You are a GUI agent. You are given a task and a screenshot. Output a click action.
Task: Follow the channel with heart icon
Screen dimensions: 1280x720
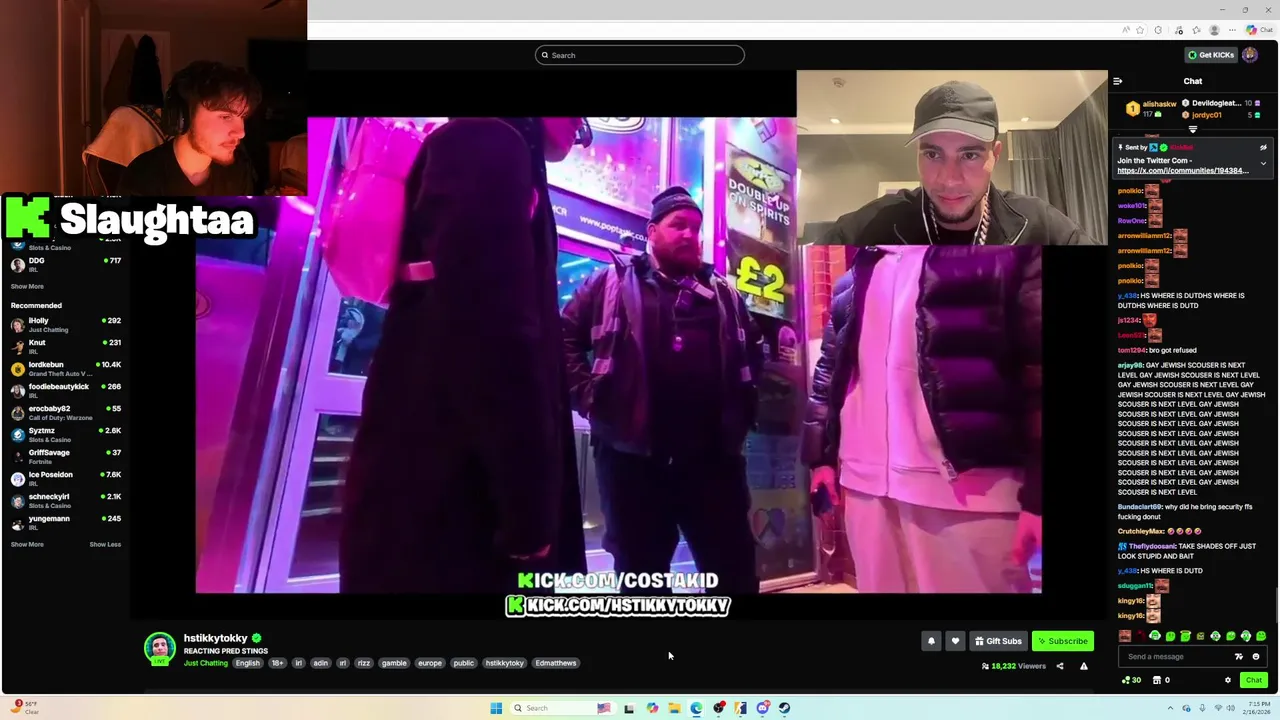tap(955, 641)
